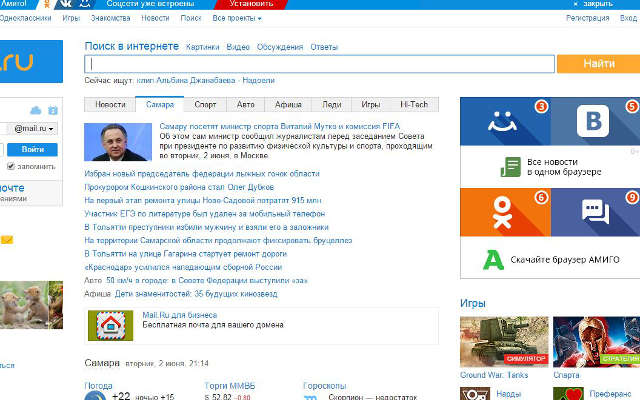Screen dimensions: 640x400
Task: Switch to the Hi-Tech tab
Action: (414, 104)
